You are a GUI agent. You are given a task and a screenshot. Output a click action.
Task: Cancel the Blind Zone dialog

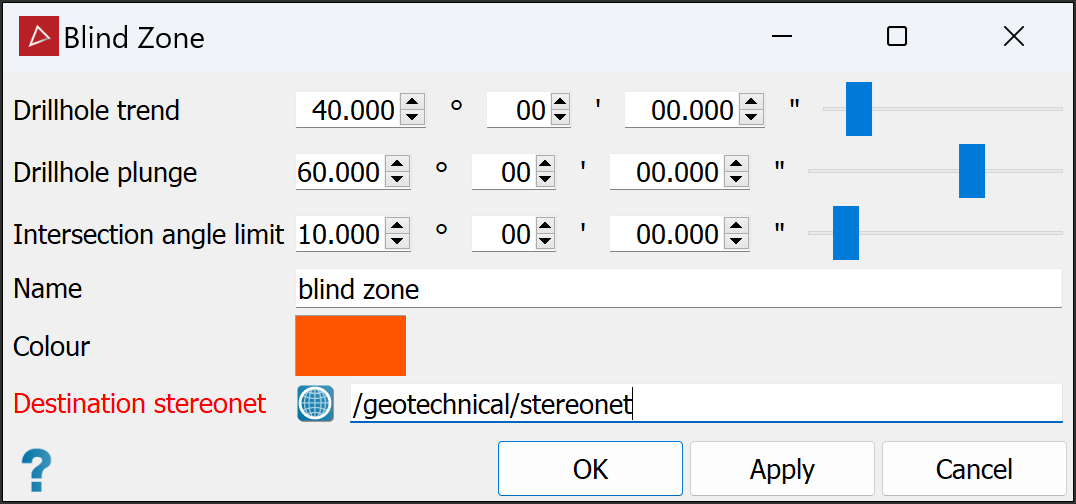click(x=973, y=469)
